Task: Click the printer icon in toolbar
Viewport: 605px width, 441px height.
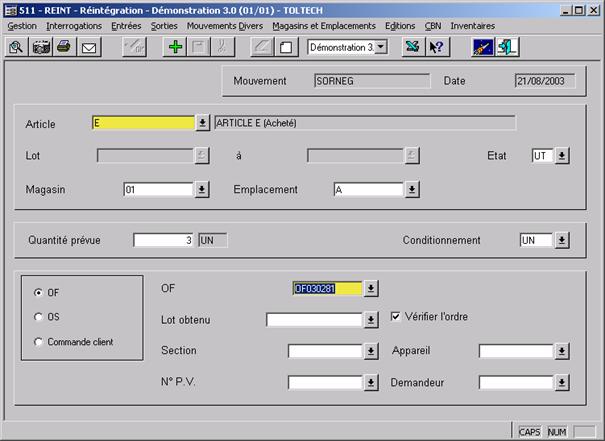Action: coord(64,47)
